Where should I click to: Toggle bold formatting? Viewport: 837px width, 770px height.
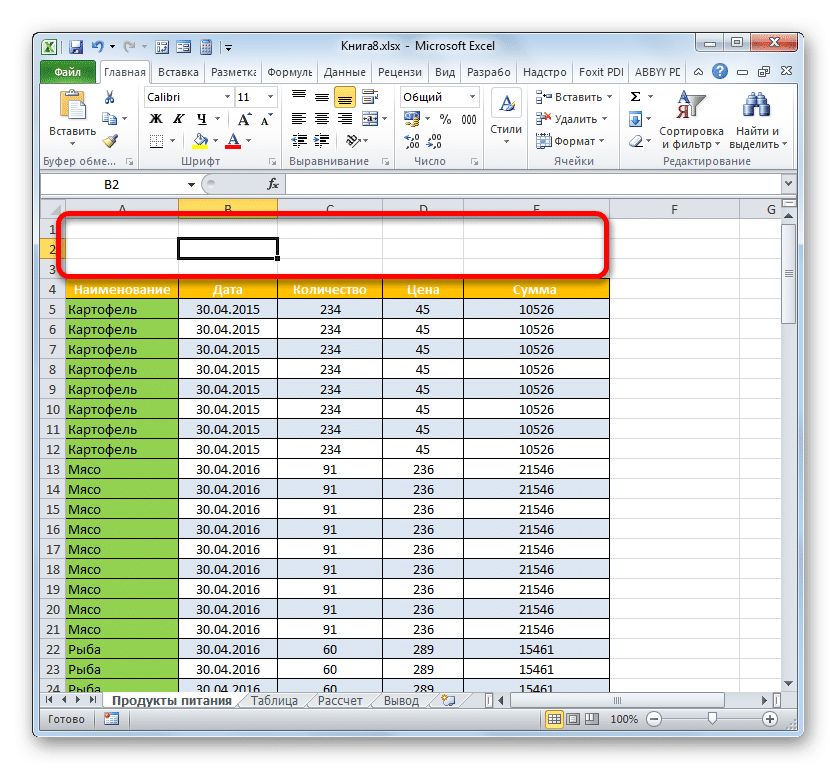click(x=156, y=119)
